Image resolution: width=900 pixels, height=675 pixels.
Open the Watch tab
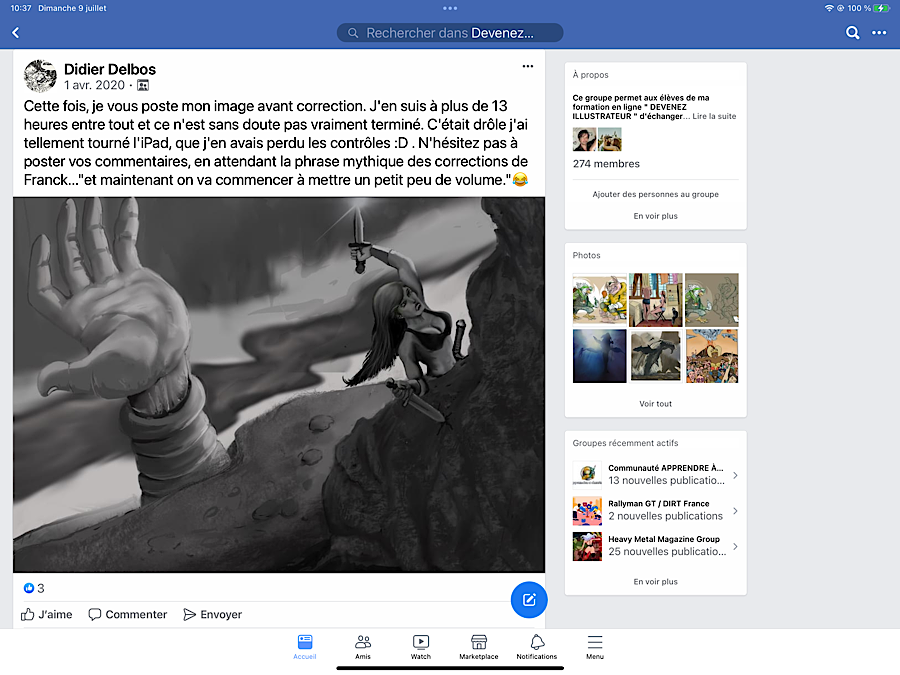tap(421, 647)
